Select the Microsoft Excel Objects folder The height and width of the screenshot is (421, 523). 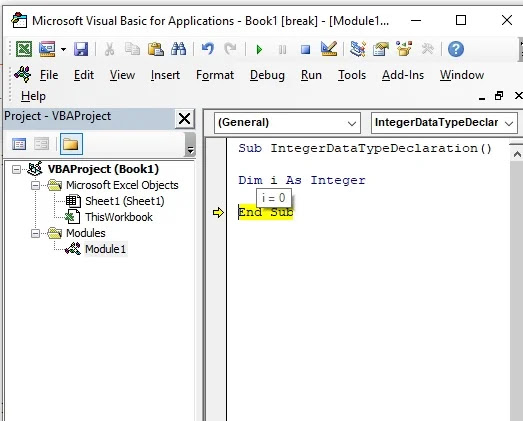122,185
